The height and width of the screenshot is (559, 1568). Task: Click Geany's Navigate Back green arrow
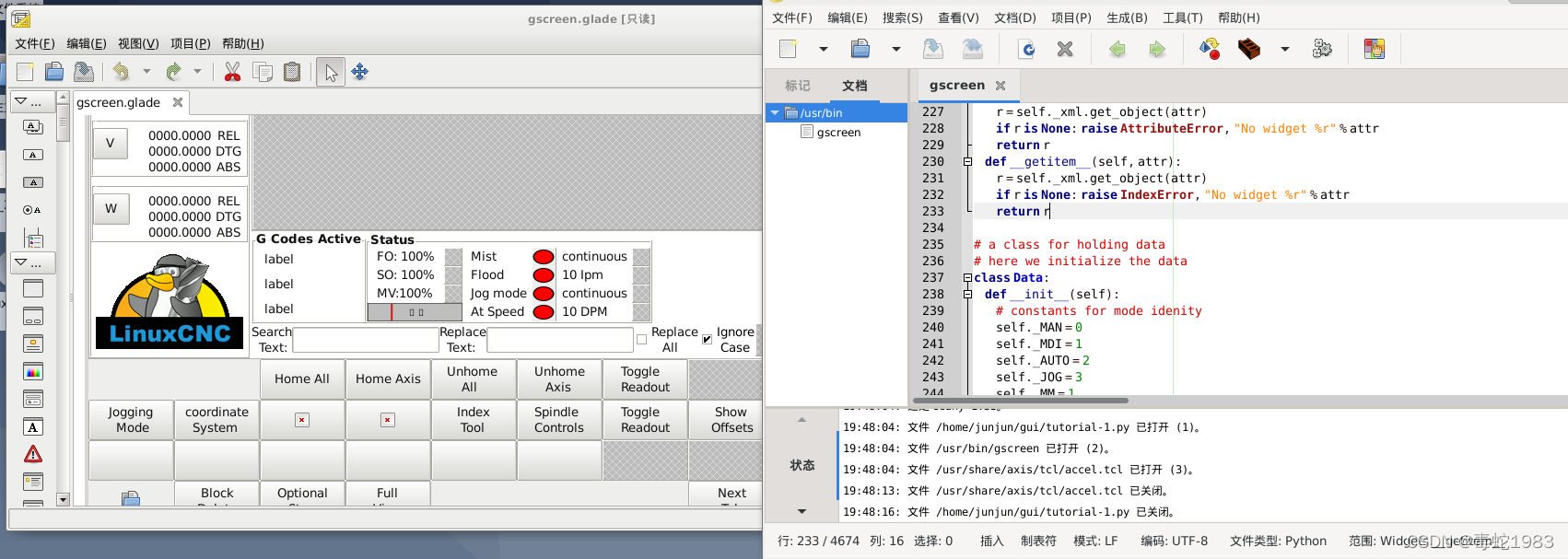click(x=1117, y=49)
